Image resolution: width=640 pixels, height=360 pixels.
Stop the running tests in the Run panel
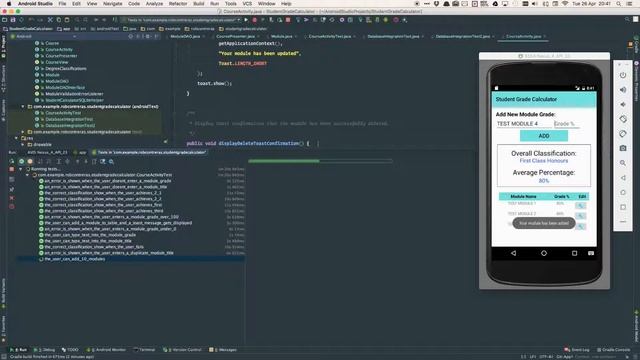[x=12, y=169]
